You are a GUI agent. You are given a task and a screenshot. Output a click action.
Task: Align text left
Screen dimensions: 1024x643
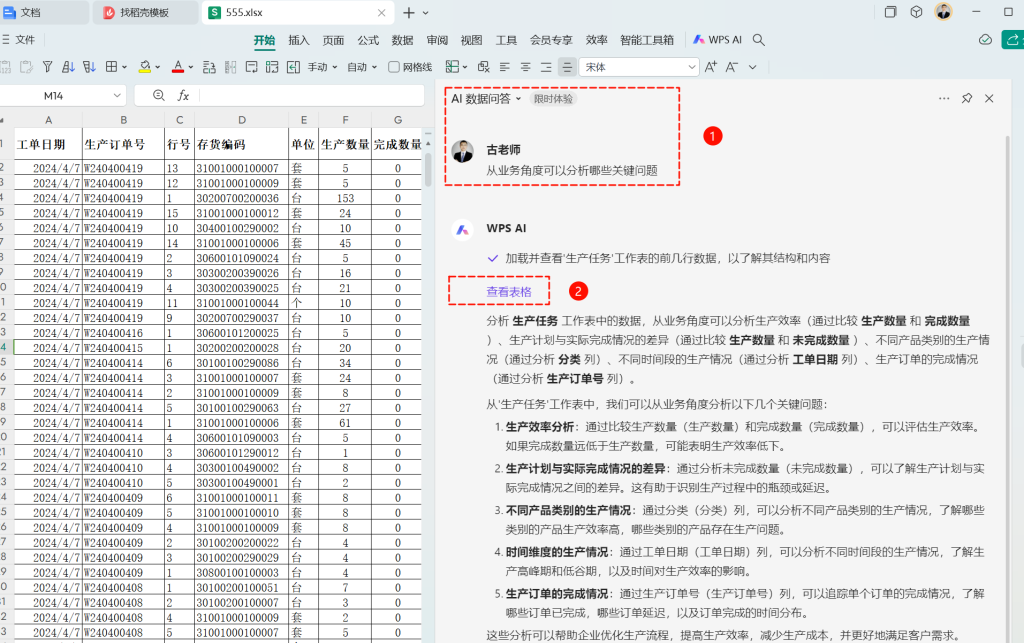505,67
